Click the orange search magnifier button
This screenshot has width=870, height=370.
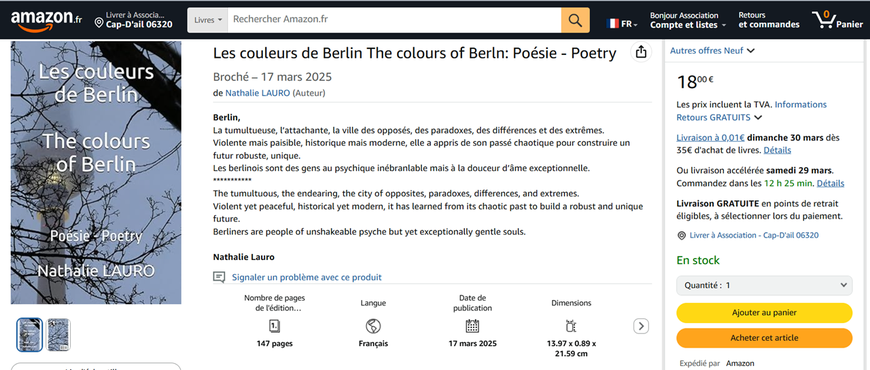click(x=575, y=21)
